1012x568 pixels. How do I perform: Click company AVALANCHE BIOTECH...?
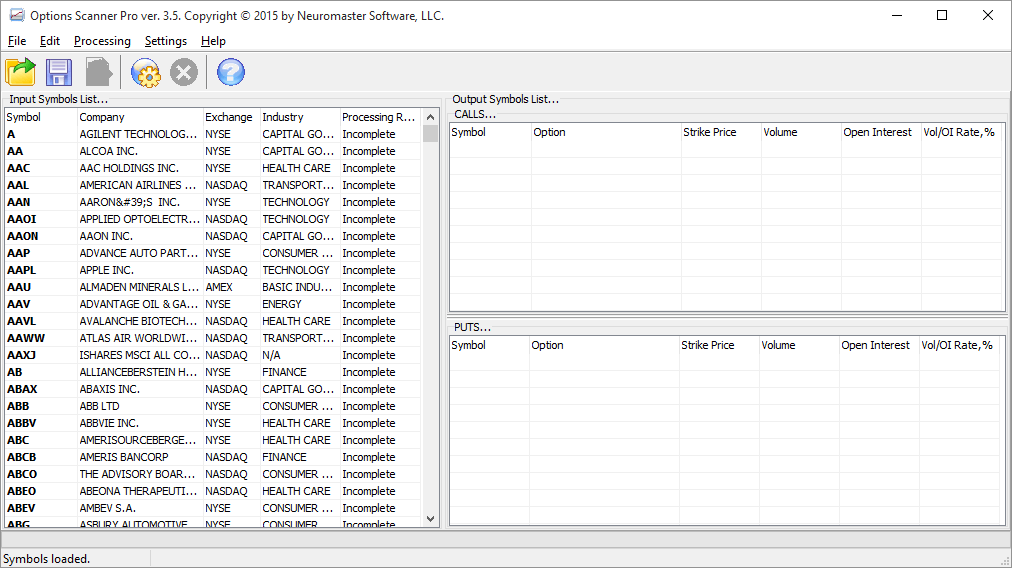138,321
